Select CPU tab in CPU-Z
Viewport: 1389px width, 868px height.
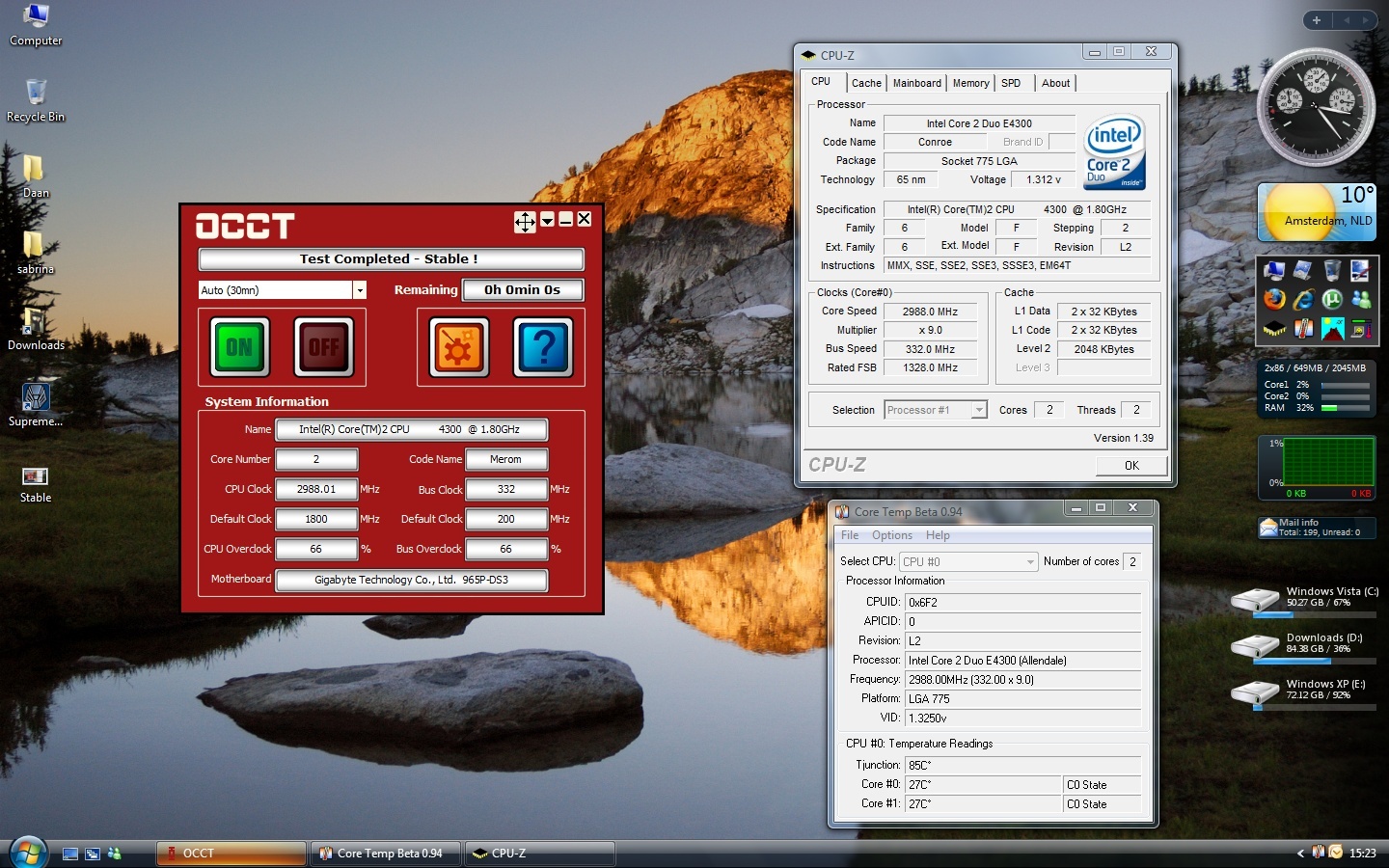(825, 82)
